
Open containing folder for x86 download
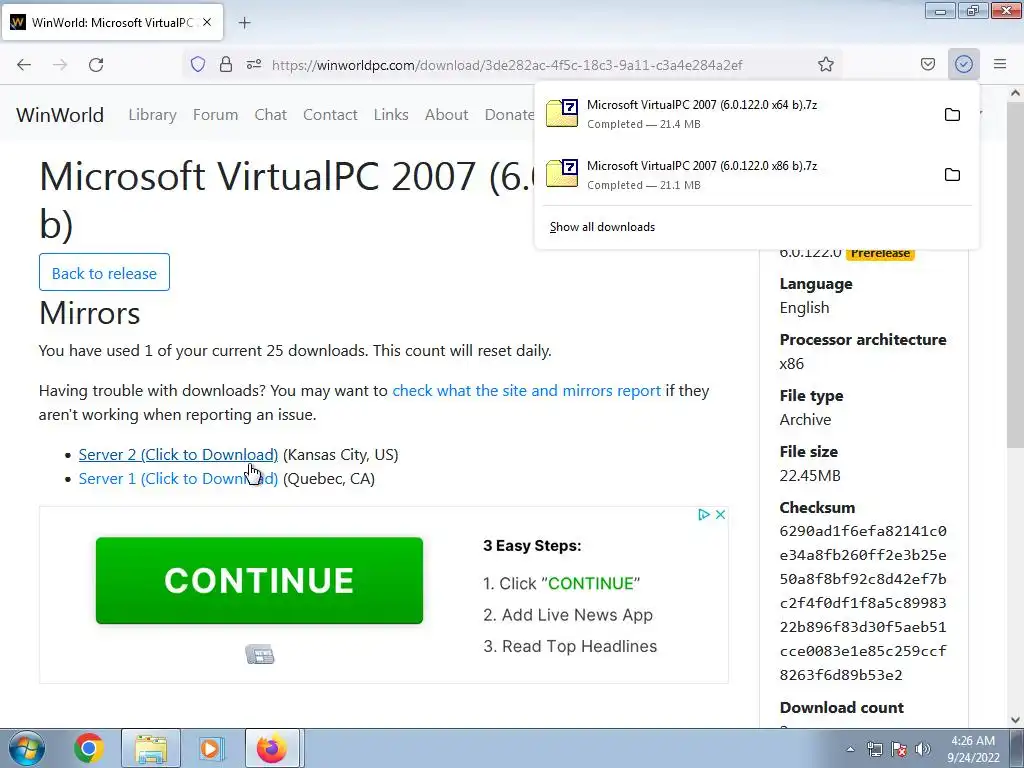pos(952,175)
